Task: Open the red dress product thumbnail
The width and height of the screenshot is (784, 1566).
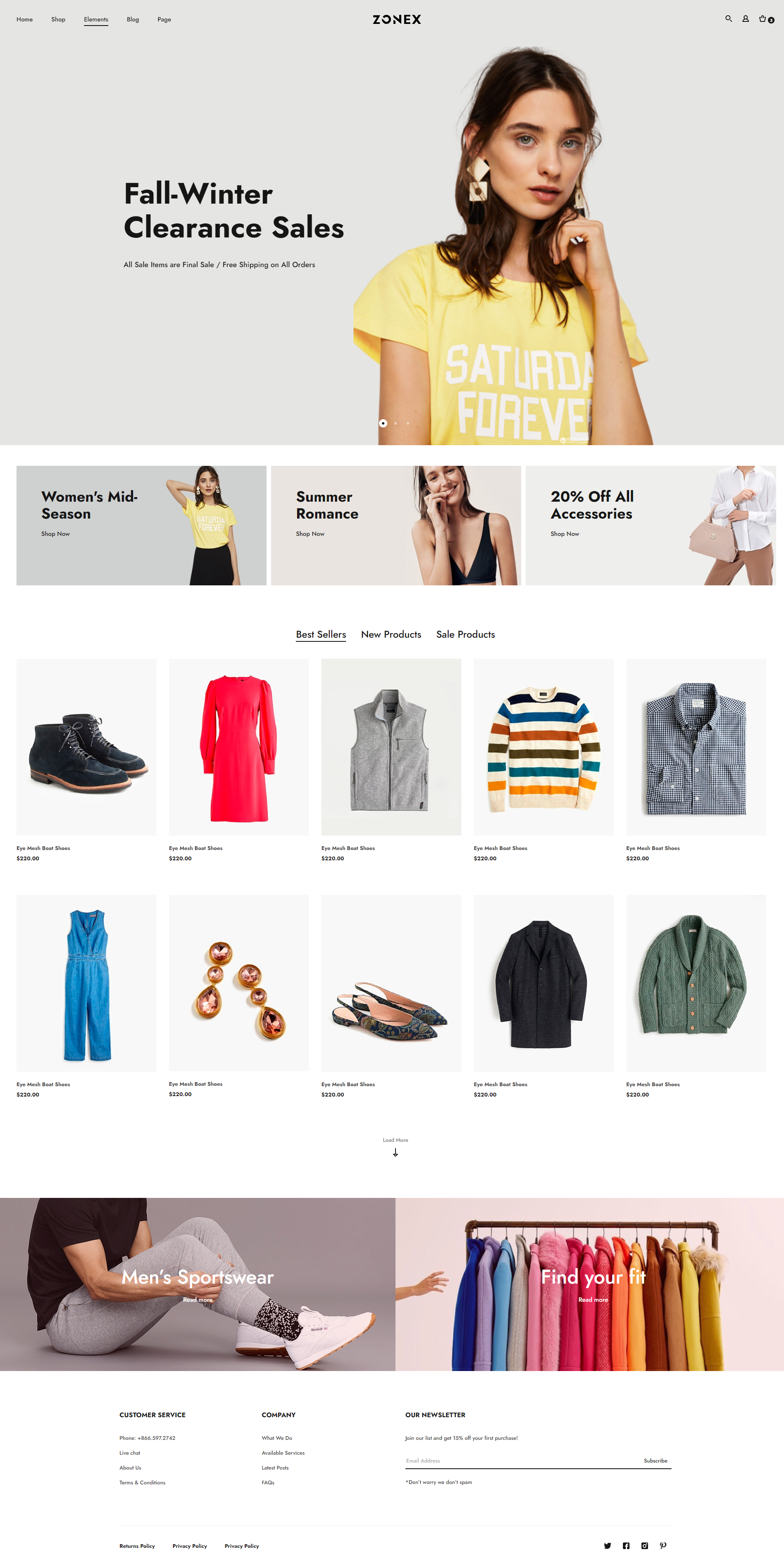Action: (x=239, y=747)
